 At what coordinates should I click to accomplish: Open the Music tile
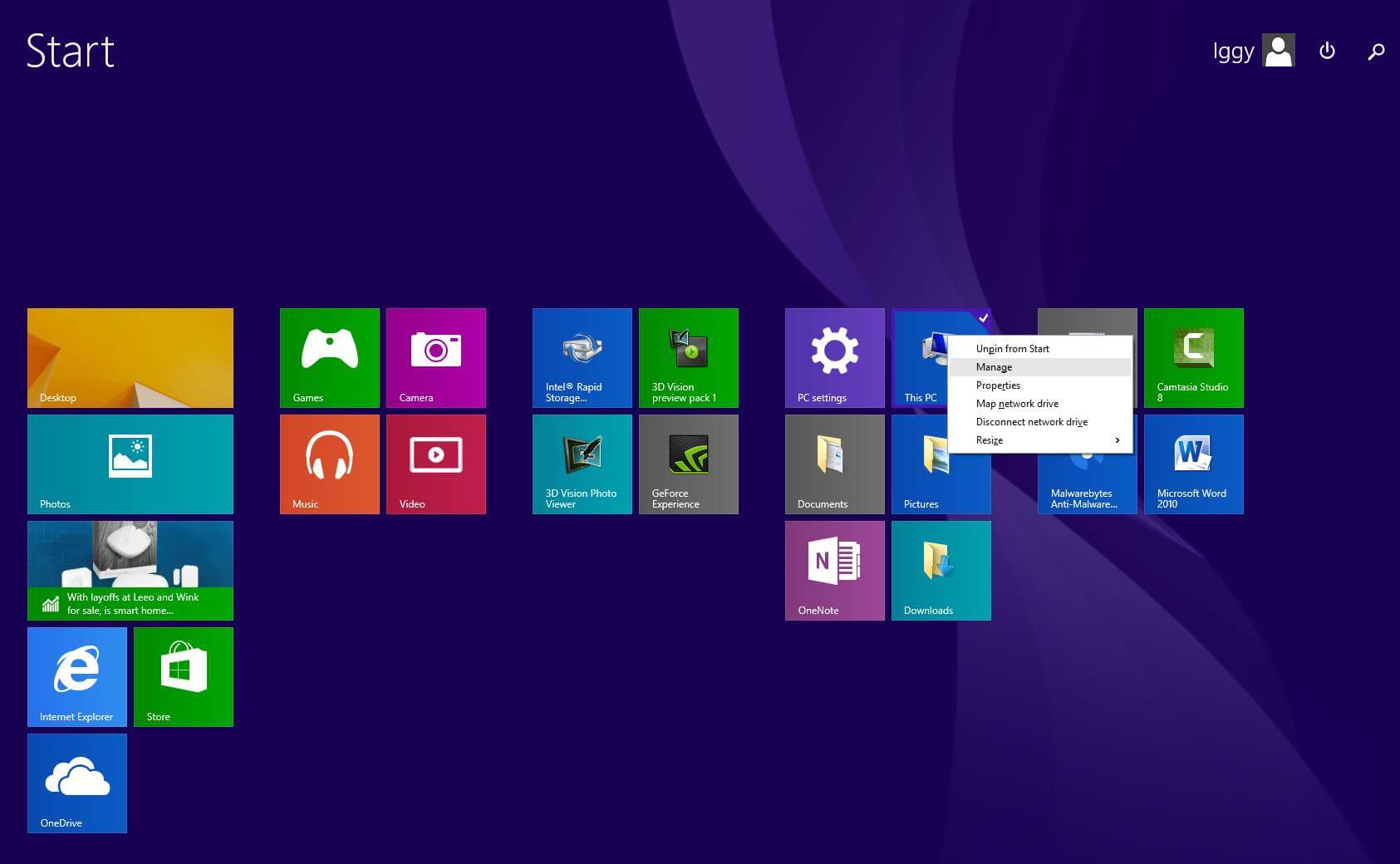click(329, 464)
